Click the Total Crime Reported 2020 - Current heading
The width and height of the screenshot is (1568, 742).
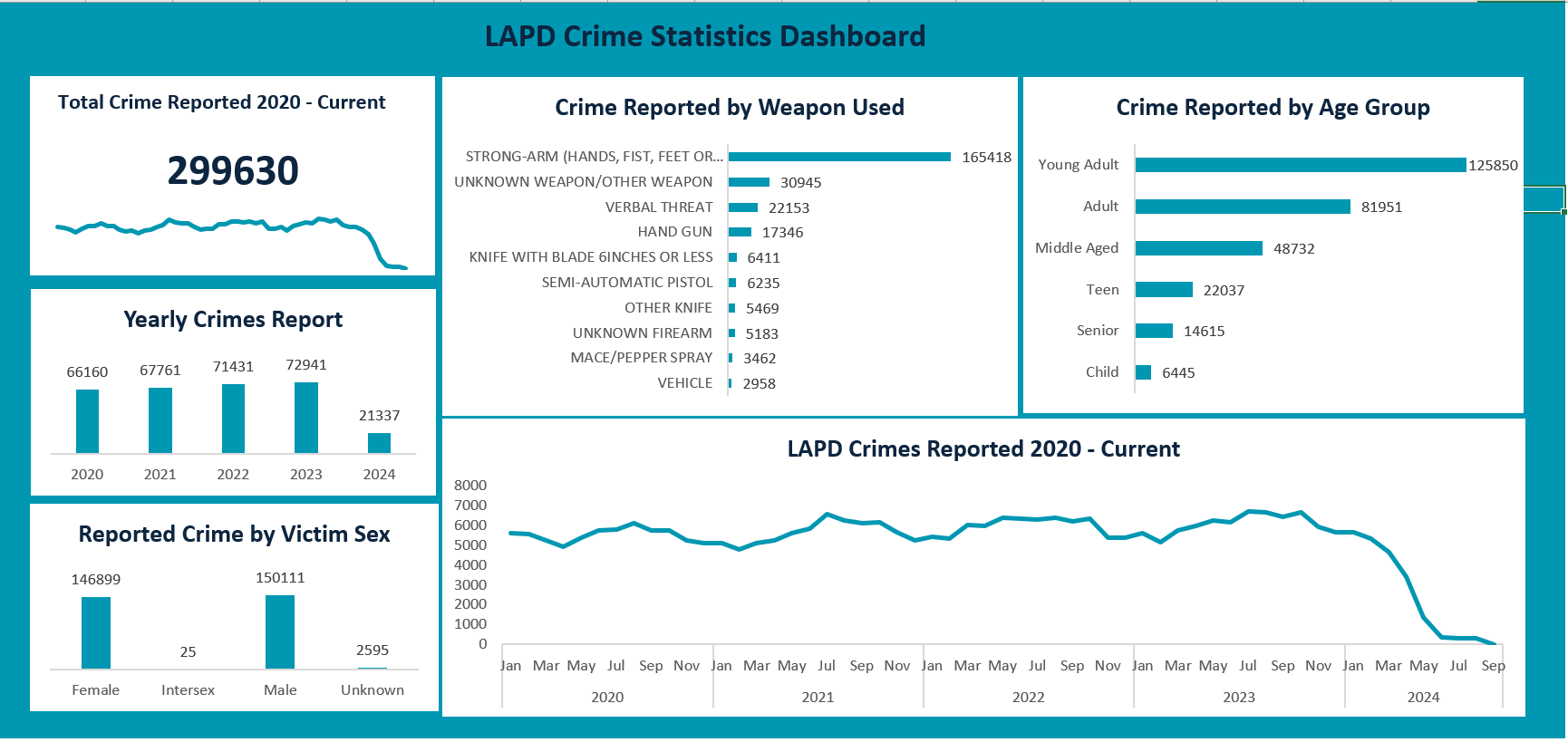[221, 102]
